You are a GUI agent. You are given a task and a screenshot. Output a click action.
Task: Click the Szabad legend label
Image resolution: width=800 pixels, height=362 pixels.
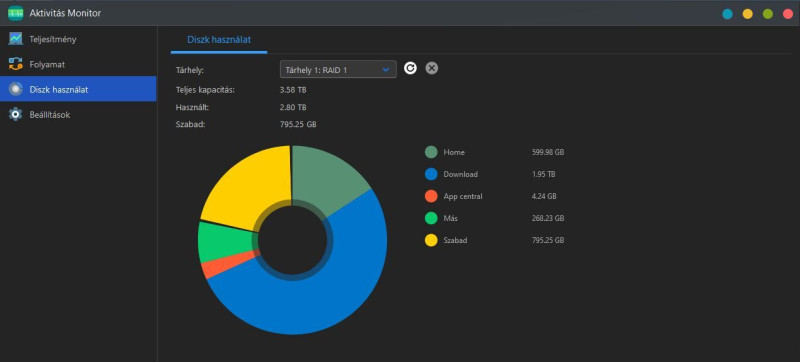pos(455,240)
